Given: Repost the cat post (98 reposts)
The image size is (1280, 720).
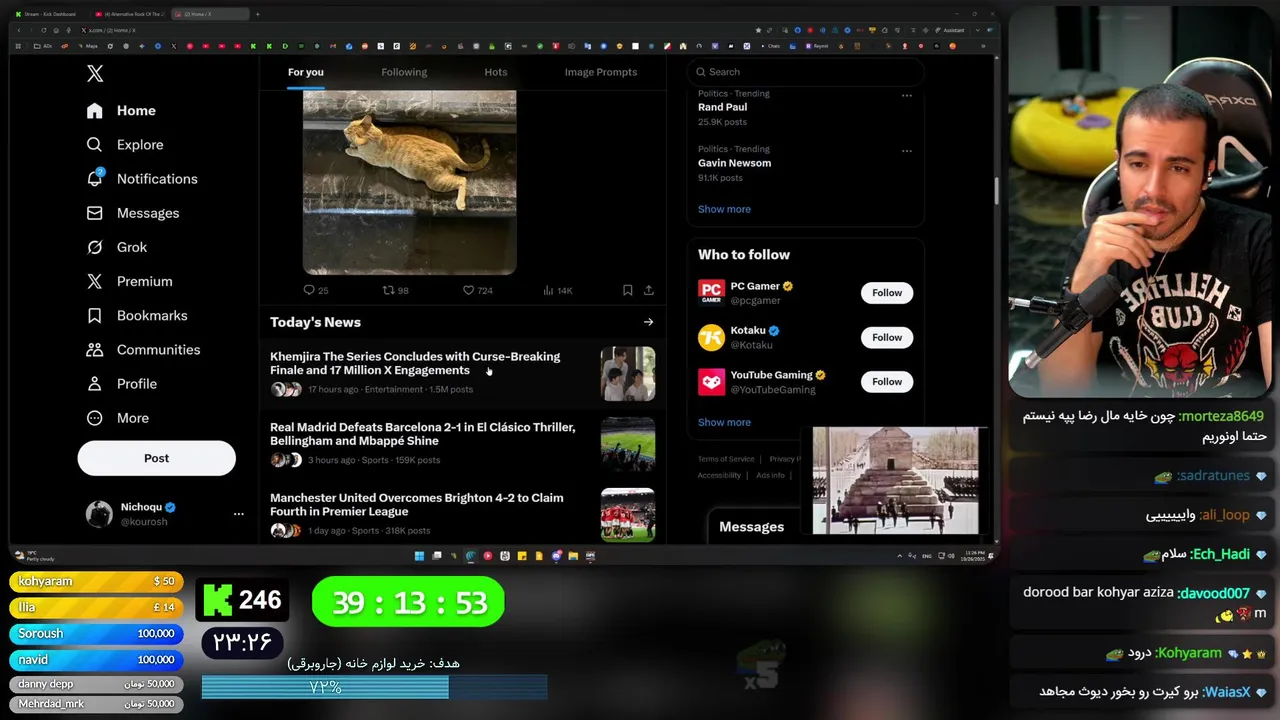Looking at the screenshot, I should click(396, 290).
